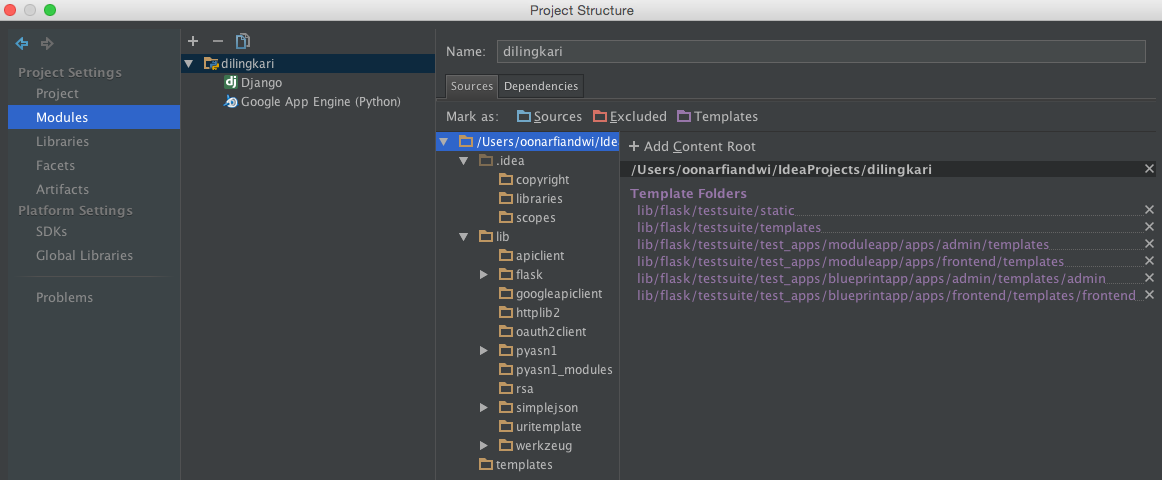This screenshot has height=480, width=1162.
Task: Click the back navigation arrow icon
Action: click(21, 43)
